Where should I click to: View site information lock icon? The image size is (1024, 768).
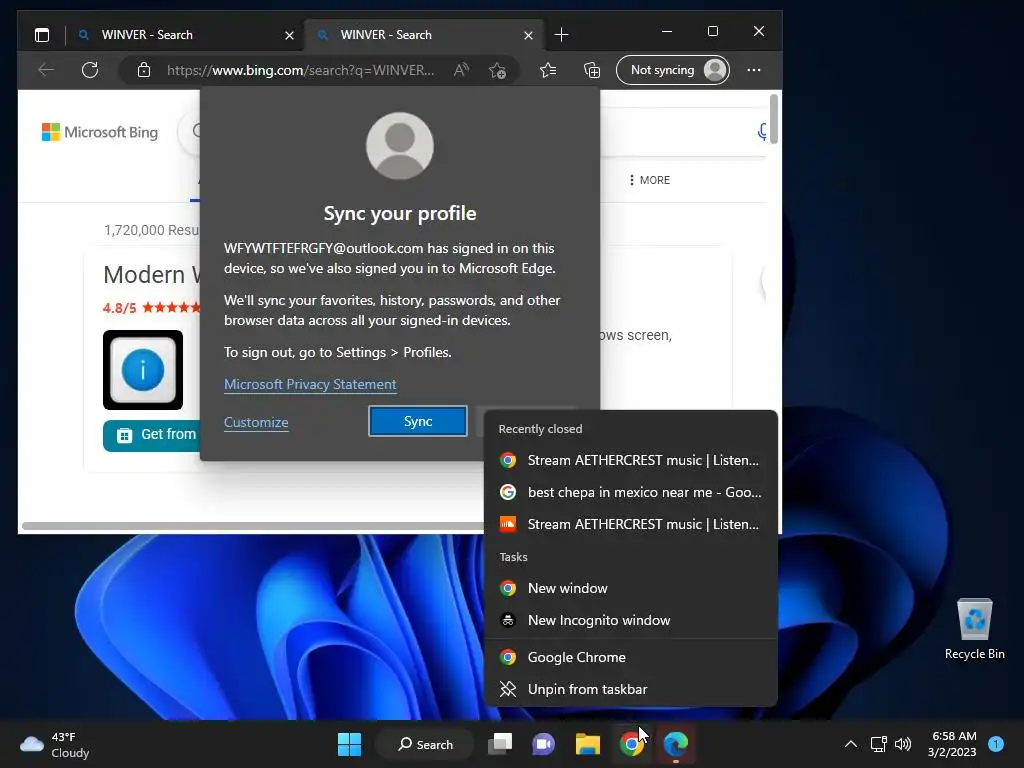(144, 70)
